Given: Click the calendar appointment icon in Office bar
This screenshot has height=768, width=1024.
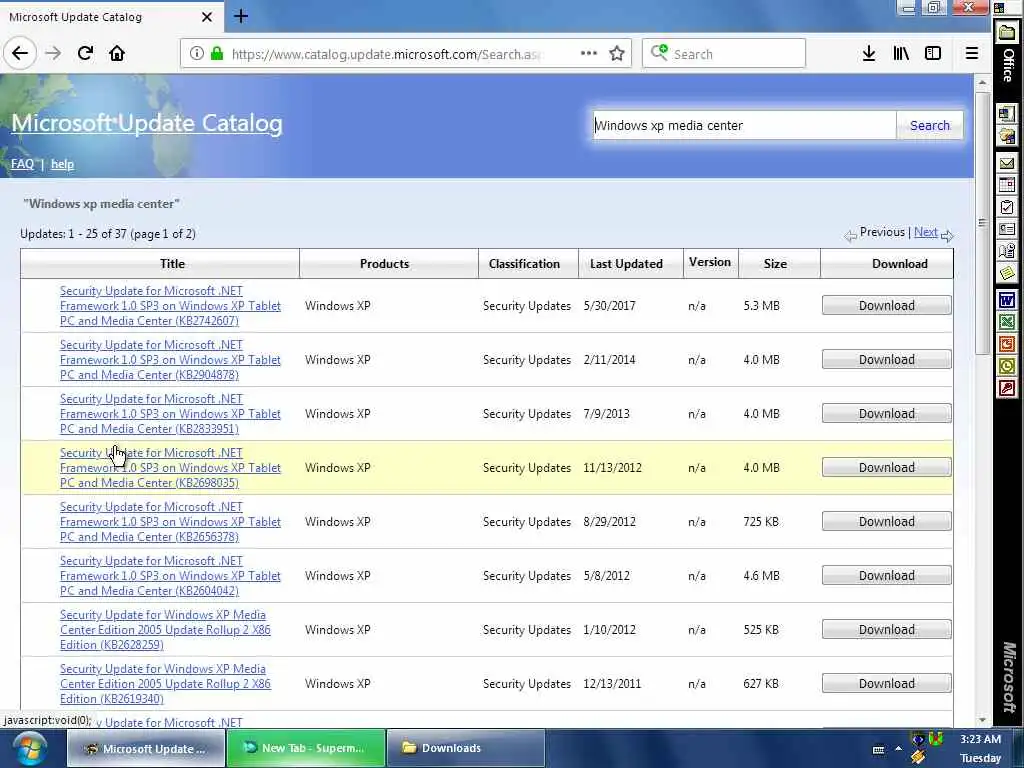Looking at the screenshot, I should 1007,185.
